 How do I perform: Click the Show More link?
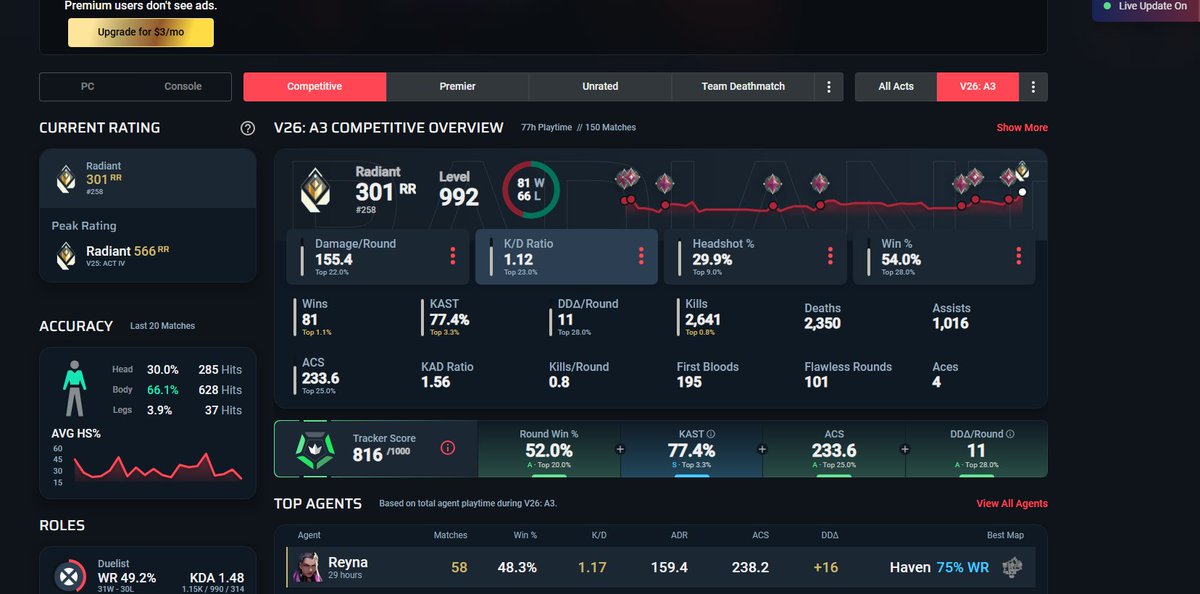[x=1022, y=128]
